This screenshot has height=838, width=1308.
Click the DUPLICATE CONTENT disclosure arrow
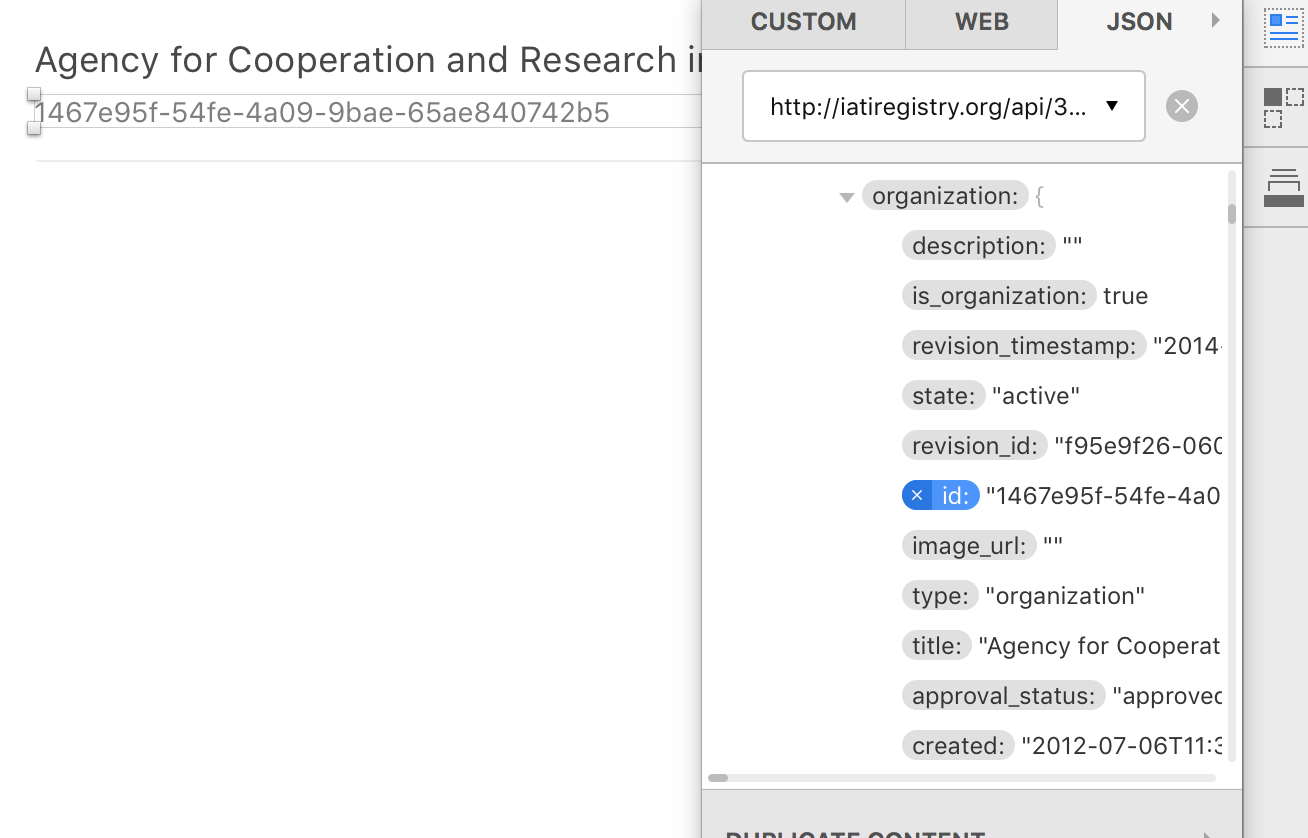click(1205, 832)
